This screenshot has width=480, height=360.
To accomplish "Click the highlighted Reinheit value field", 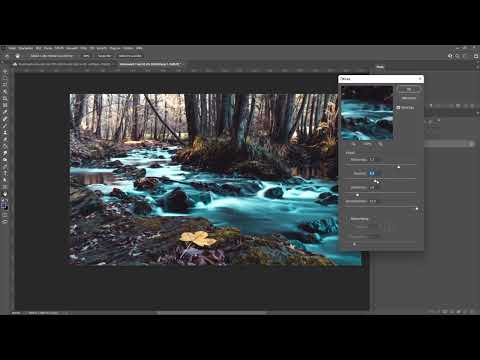I will [375, 173].
